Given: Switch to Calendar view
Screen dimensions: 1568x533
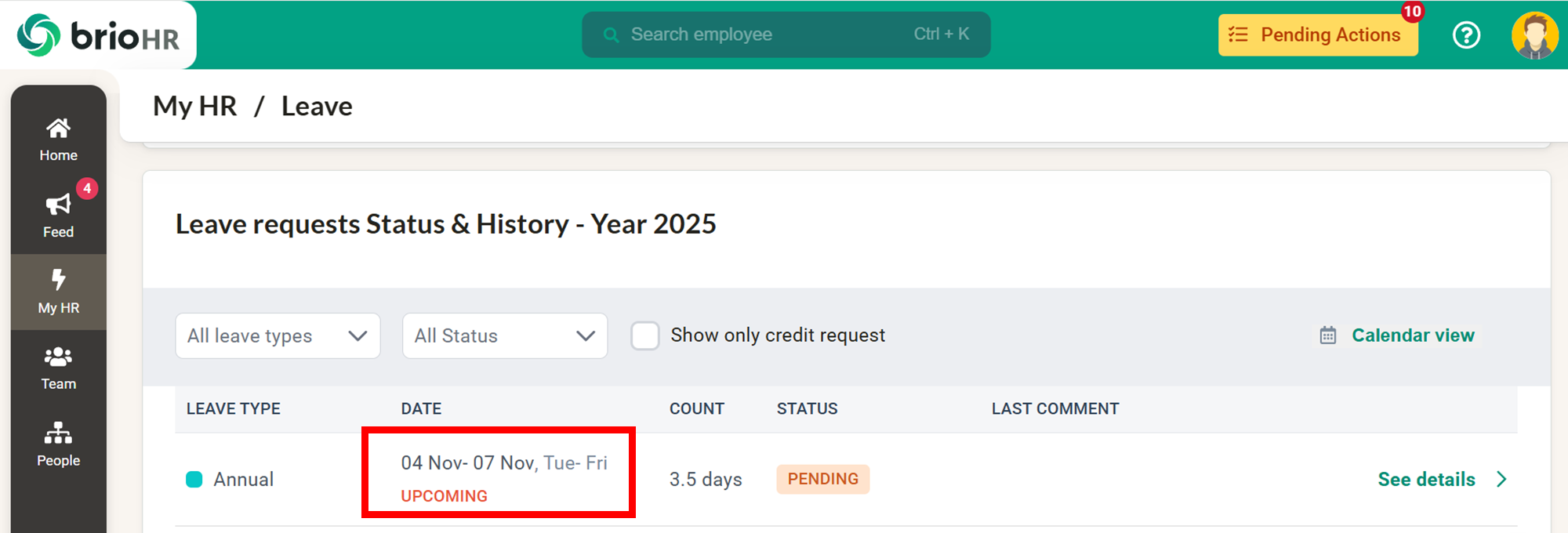Looking at the screenshot, I should point(1413,335).
